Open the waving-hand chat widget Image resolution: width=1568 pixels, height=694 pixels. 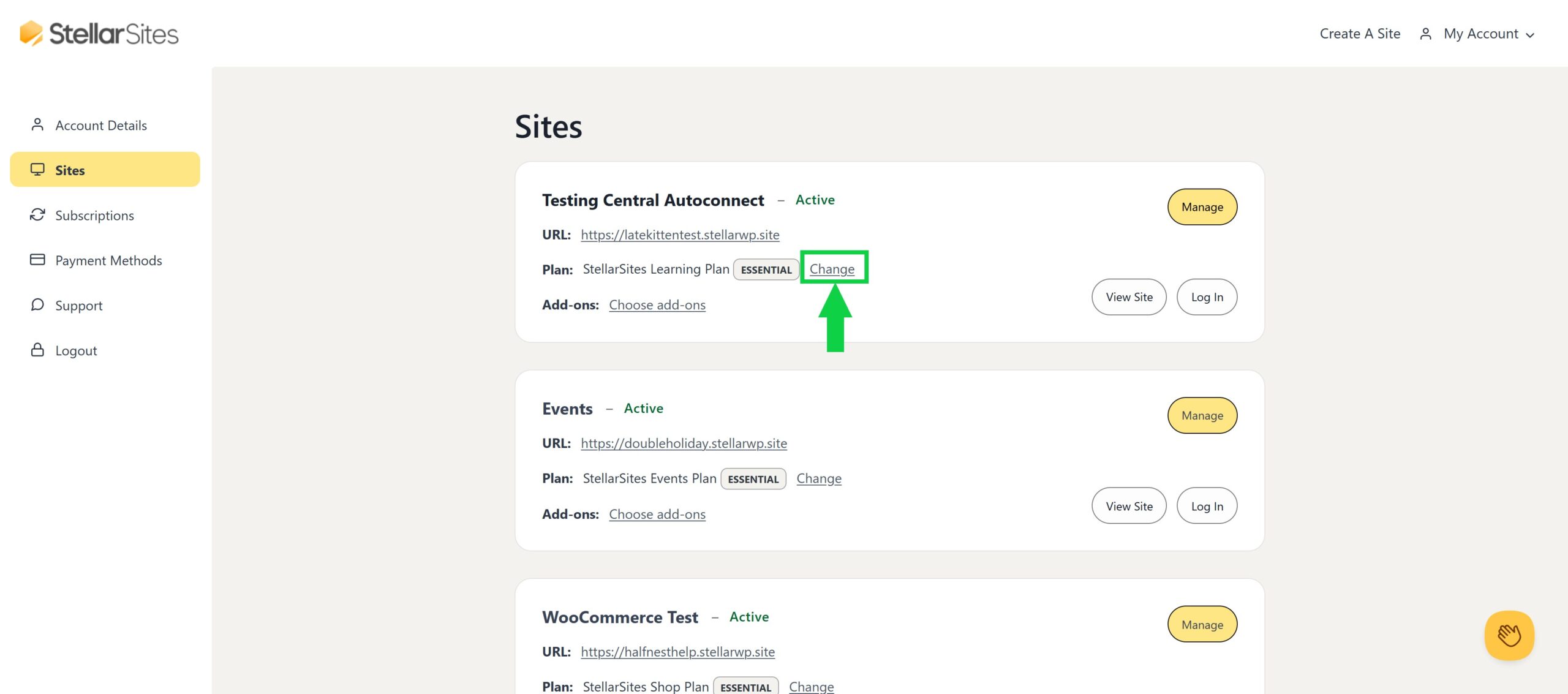coord(1509,635)
